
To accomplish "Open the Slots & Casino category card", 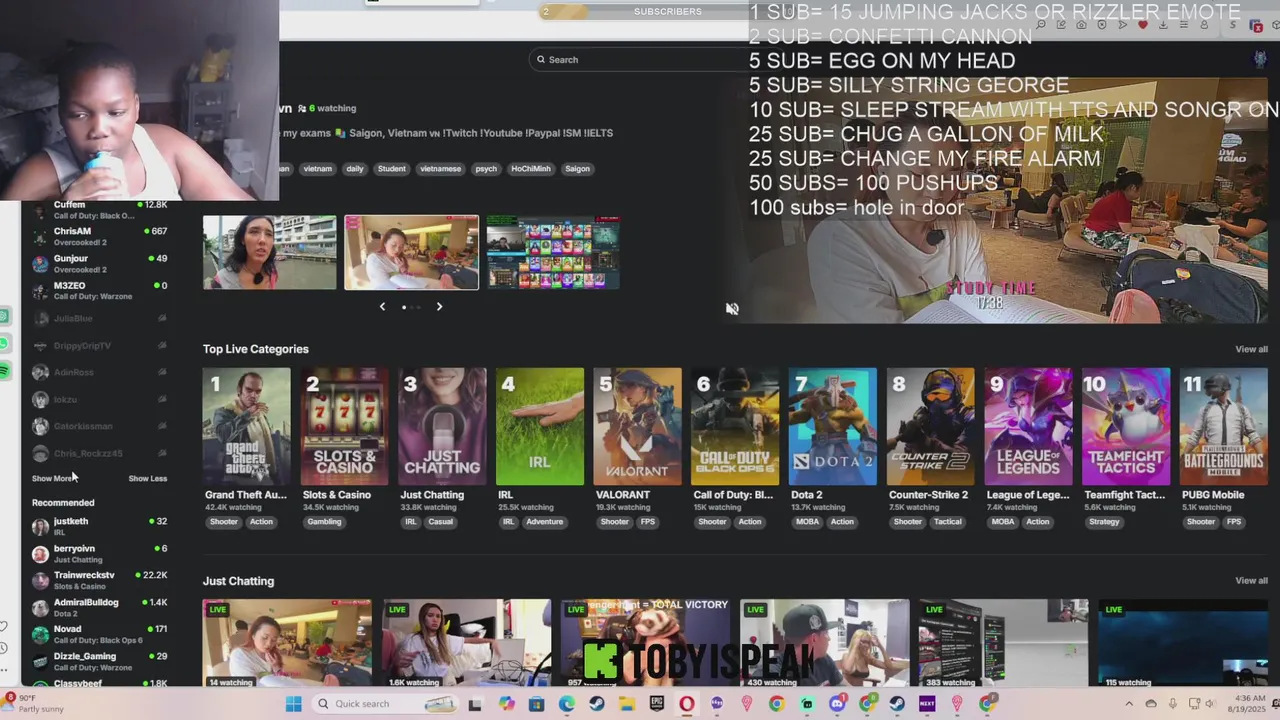I will 344,427.
